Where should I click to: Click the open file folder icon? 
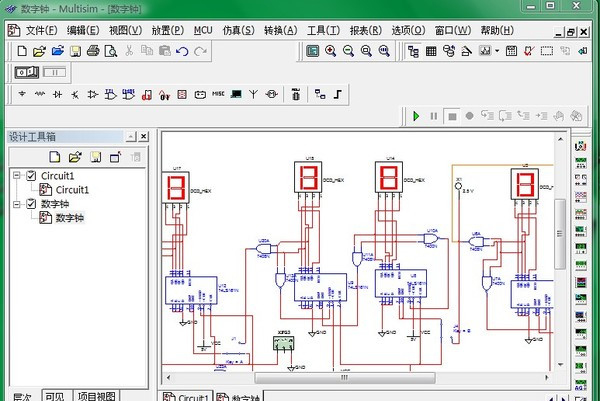coord(39,51)
